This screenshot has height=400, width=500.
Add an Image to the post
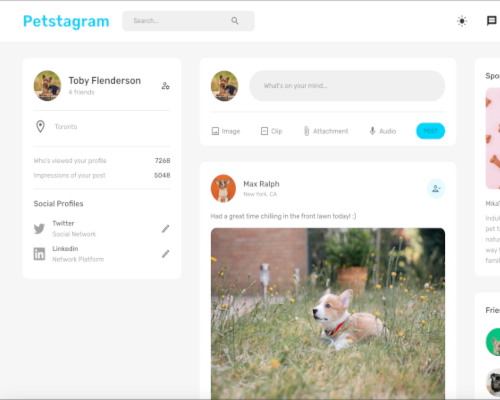[x=226, y=131]
